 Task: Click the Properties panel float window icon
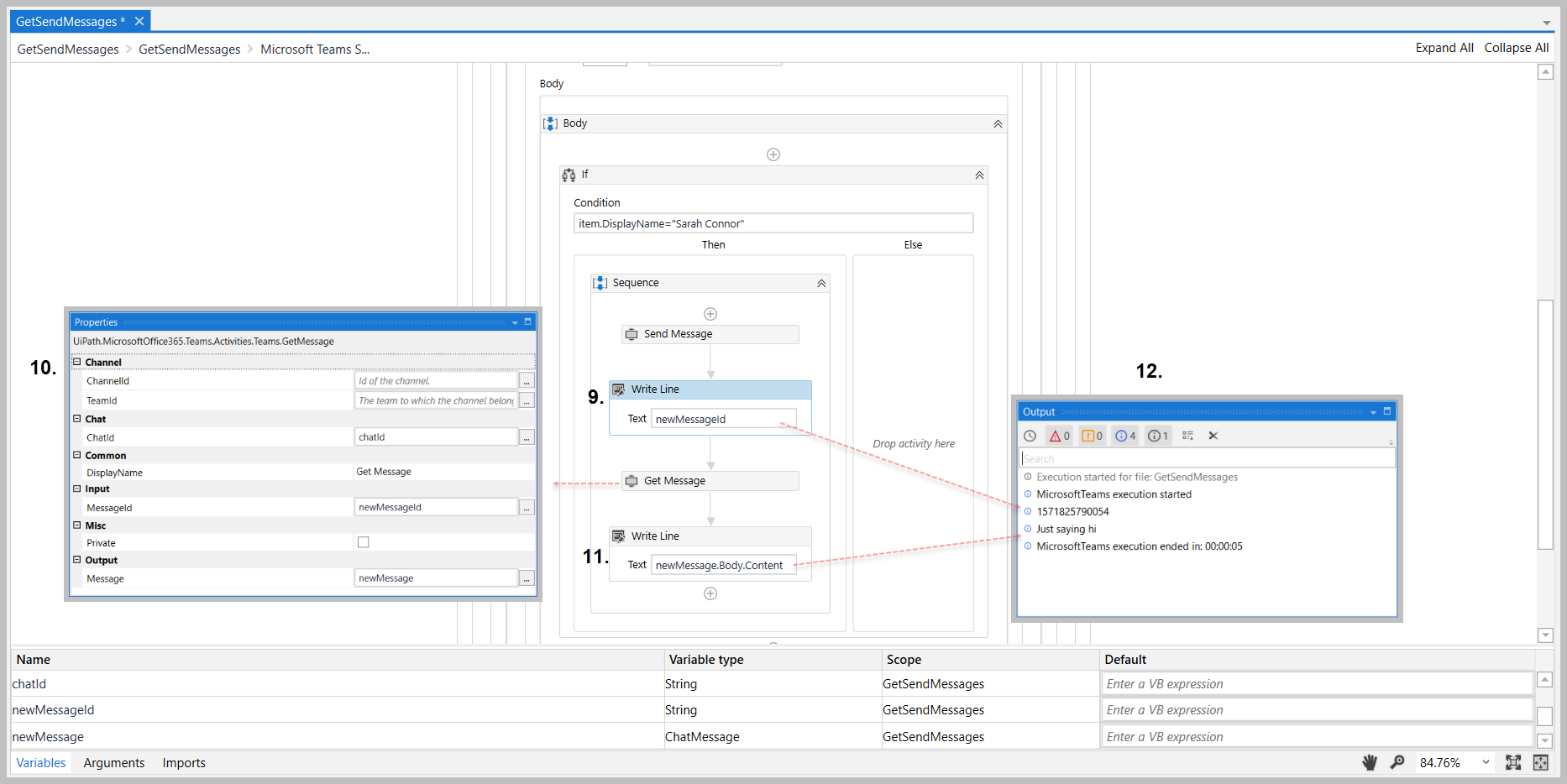[x=528, y=321]
